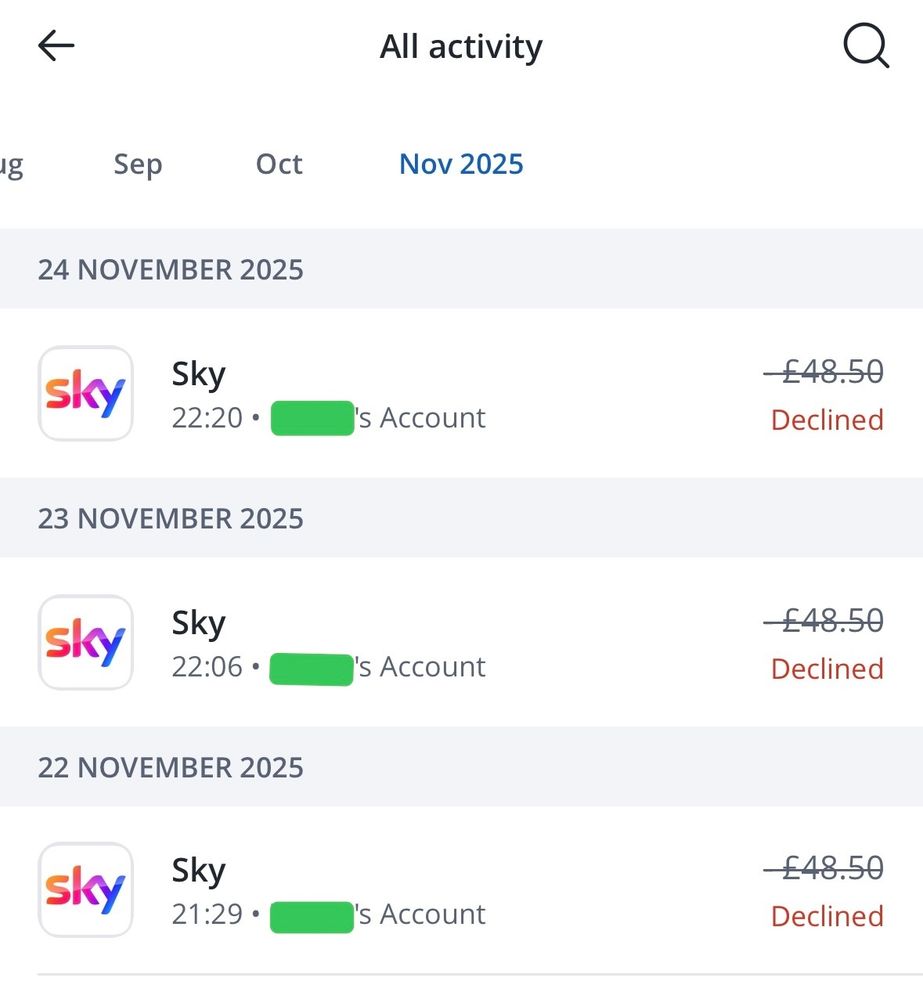Switch to the Sep month tab
Screen dimensions: 923x999
point(137,164)
